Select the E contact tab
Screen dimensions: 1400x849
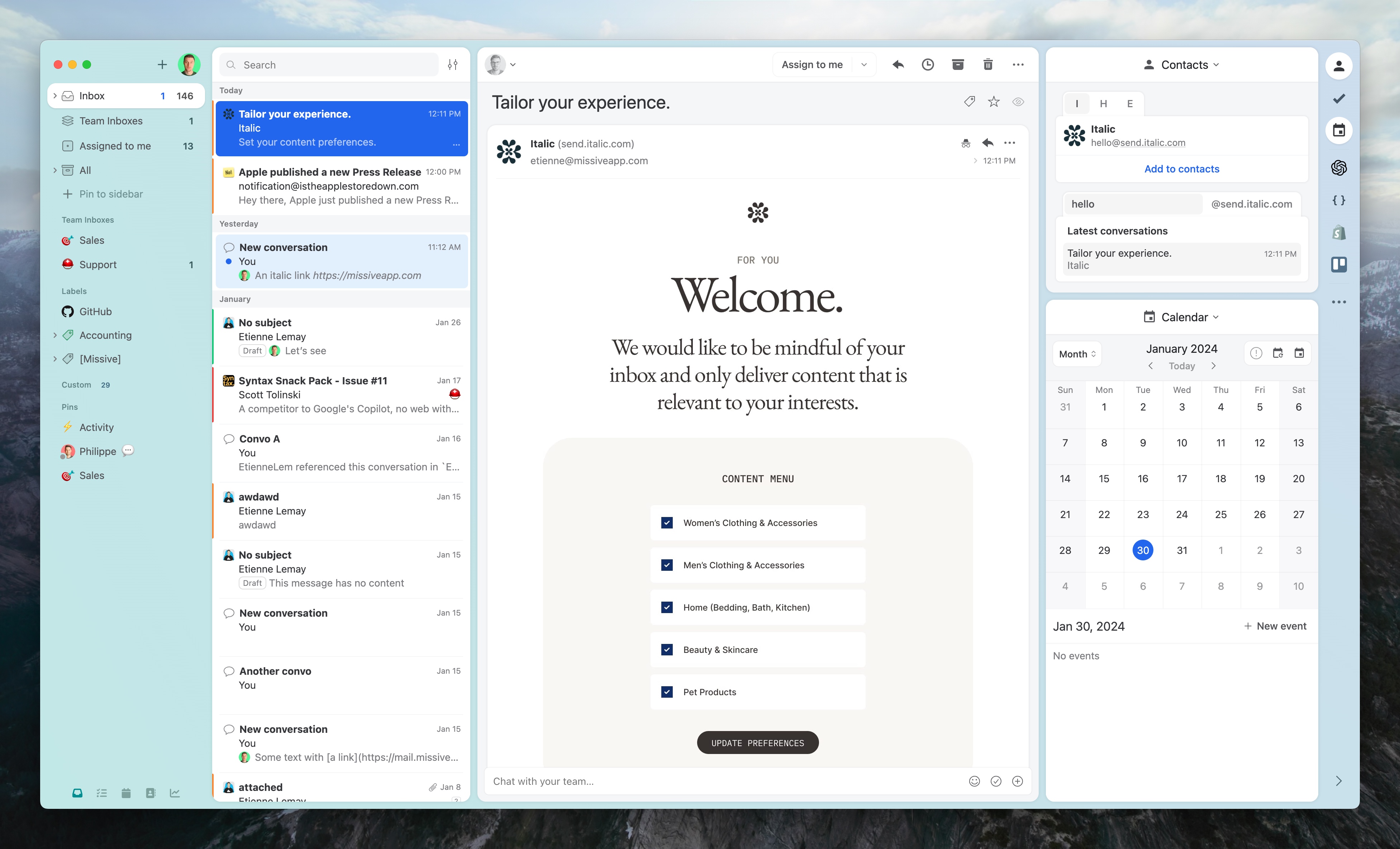point(1130,103)
